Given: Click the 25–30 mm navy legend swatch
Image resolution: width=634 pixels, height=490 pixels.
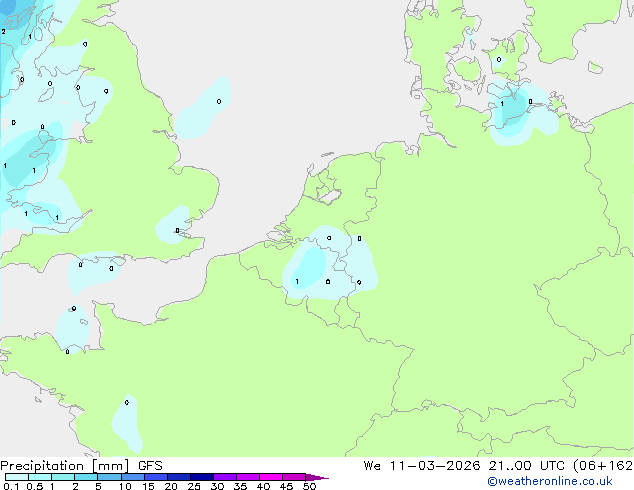Looking at the screenshot, I should pyautogui.click(x=202, y=477).
